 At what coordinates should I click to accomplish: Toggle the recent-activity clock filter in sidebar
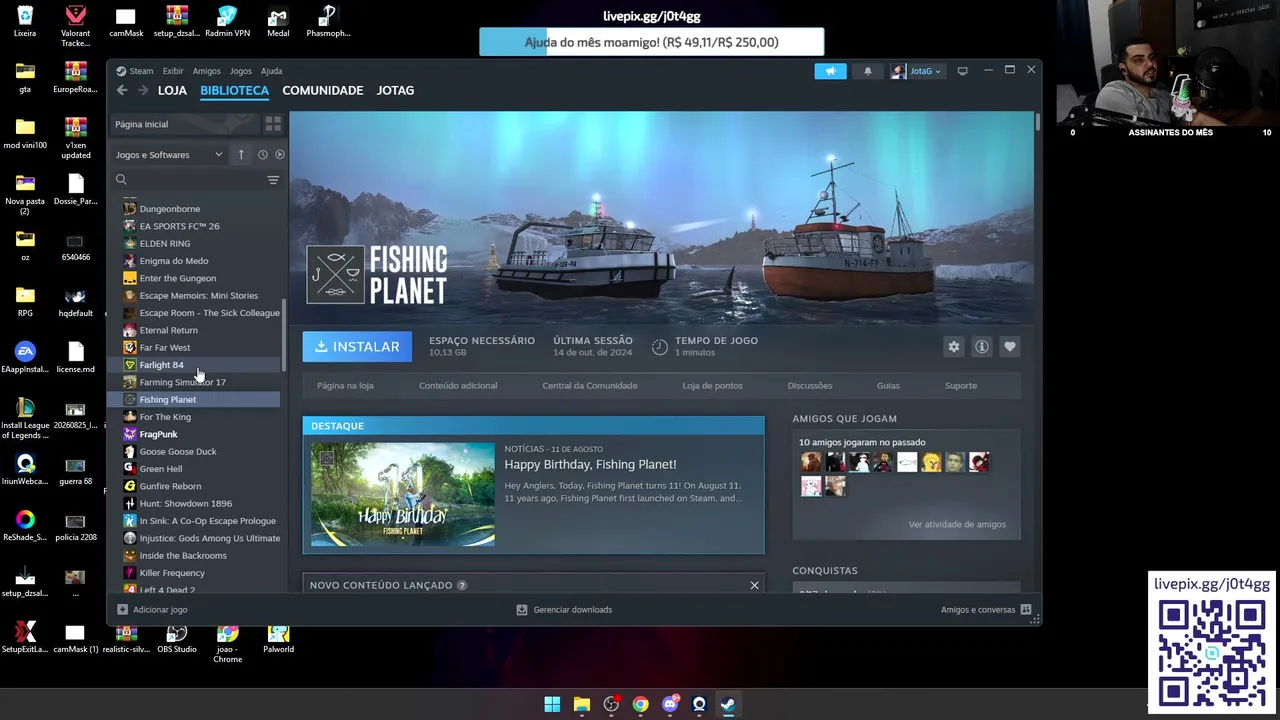click(263, 155)
